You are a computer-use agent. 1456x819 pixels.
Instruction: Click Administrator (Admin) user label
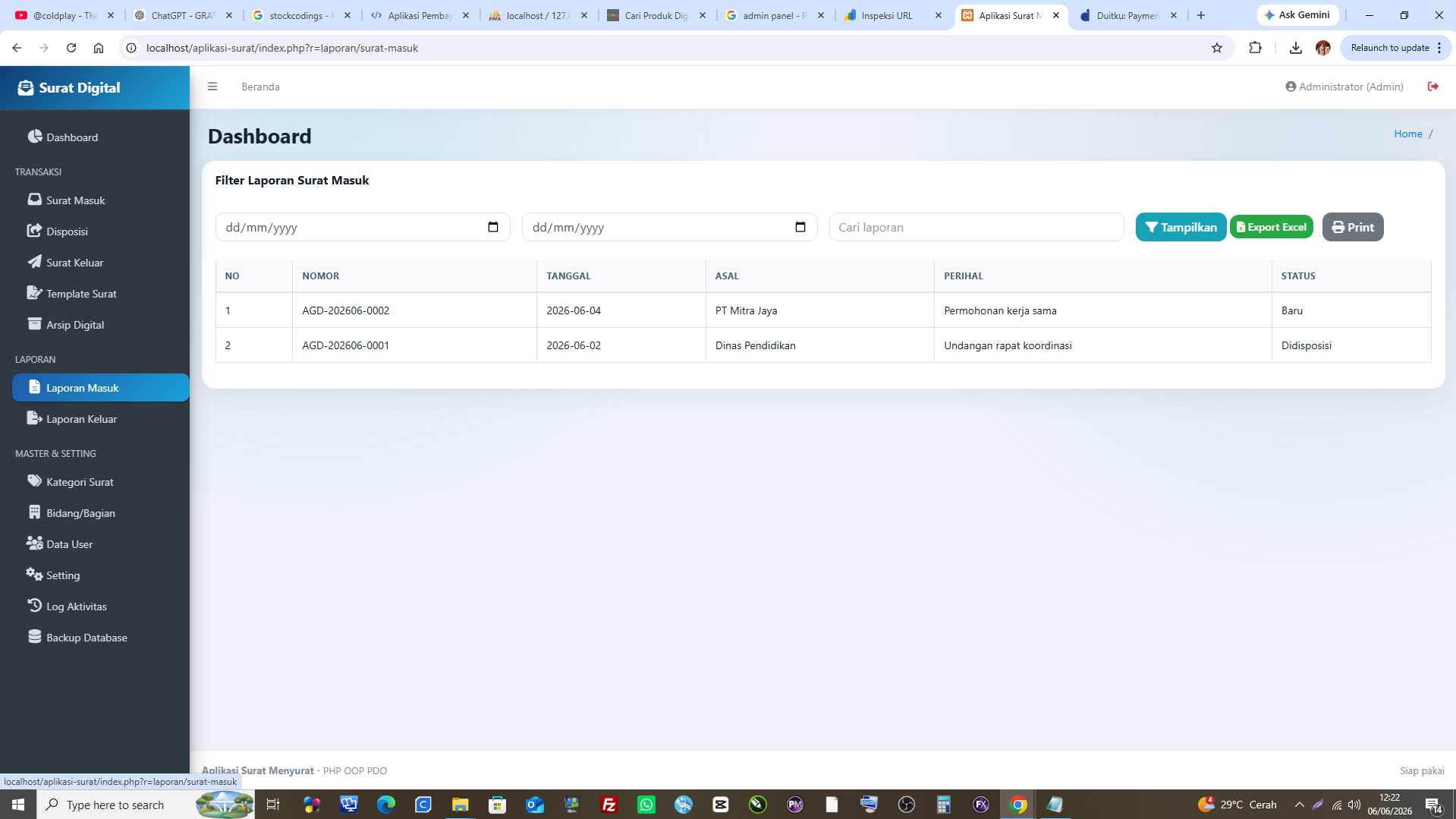(1344, 87)
